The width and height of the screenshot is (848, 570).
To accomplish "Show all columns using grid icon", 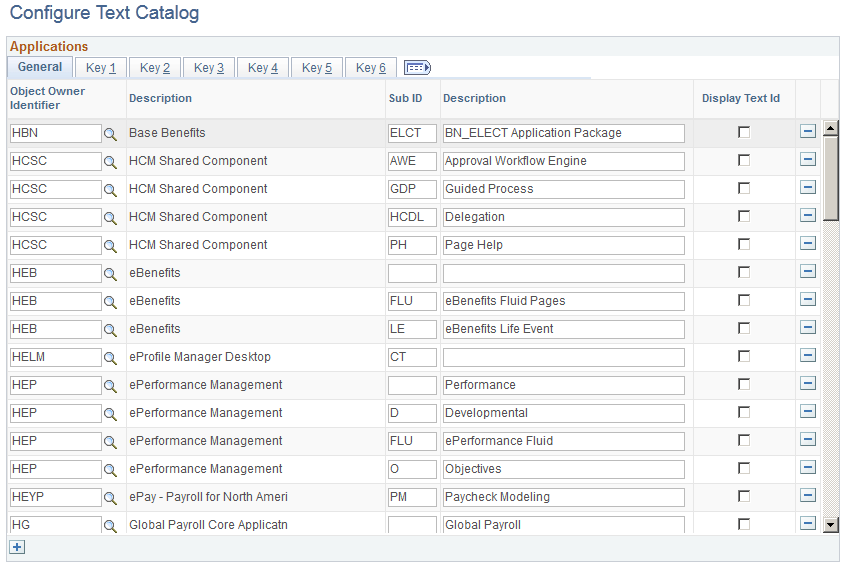I will (417, 68).
